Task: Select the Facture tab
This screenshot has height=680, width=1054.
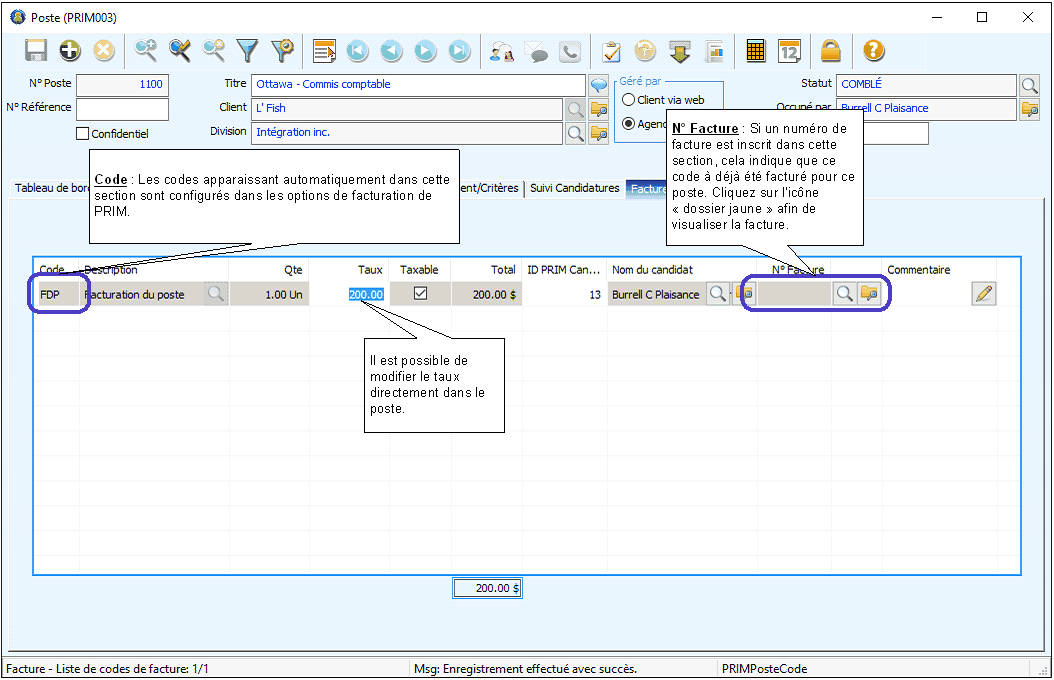Action: click(647, 188)
